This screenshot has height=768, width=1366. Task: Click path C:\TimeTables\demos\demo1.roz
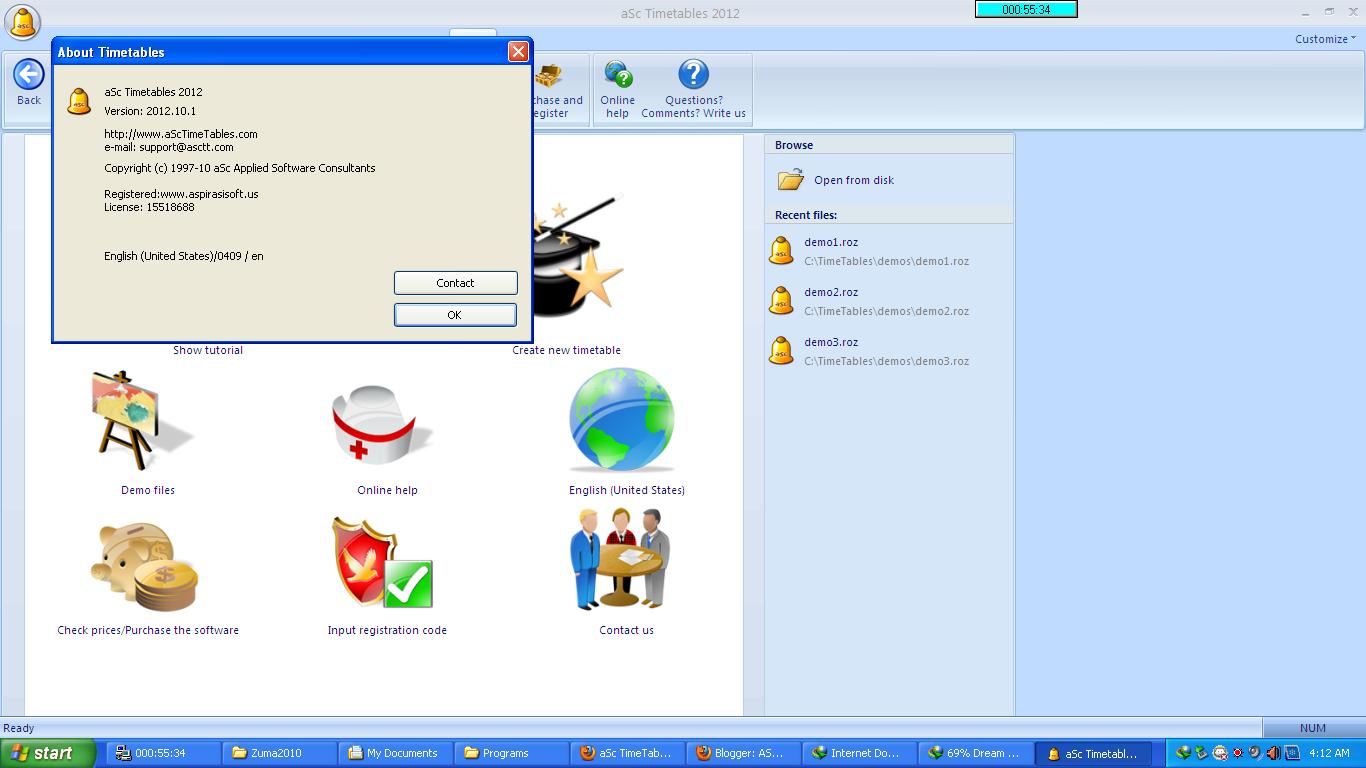[x=887, y=261]
